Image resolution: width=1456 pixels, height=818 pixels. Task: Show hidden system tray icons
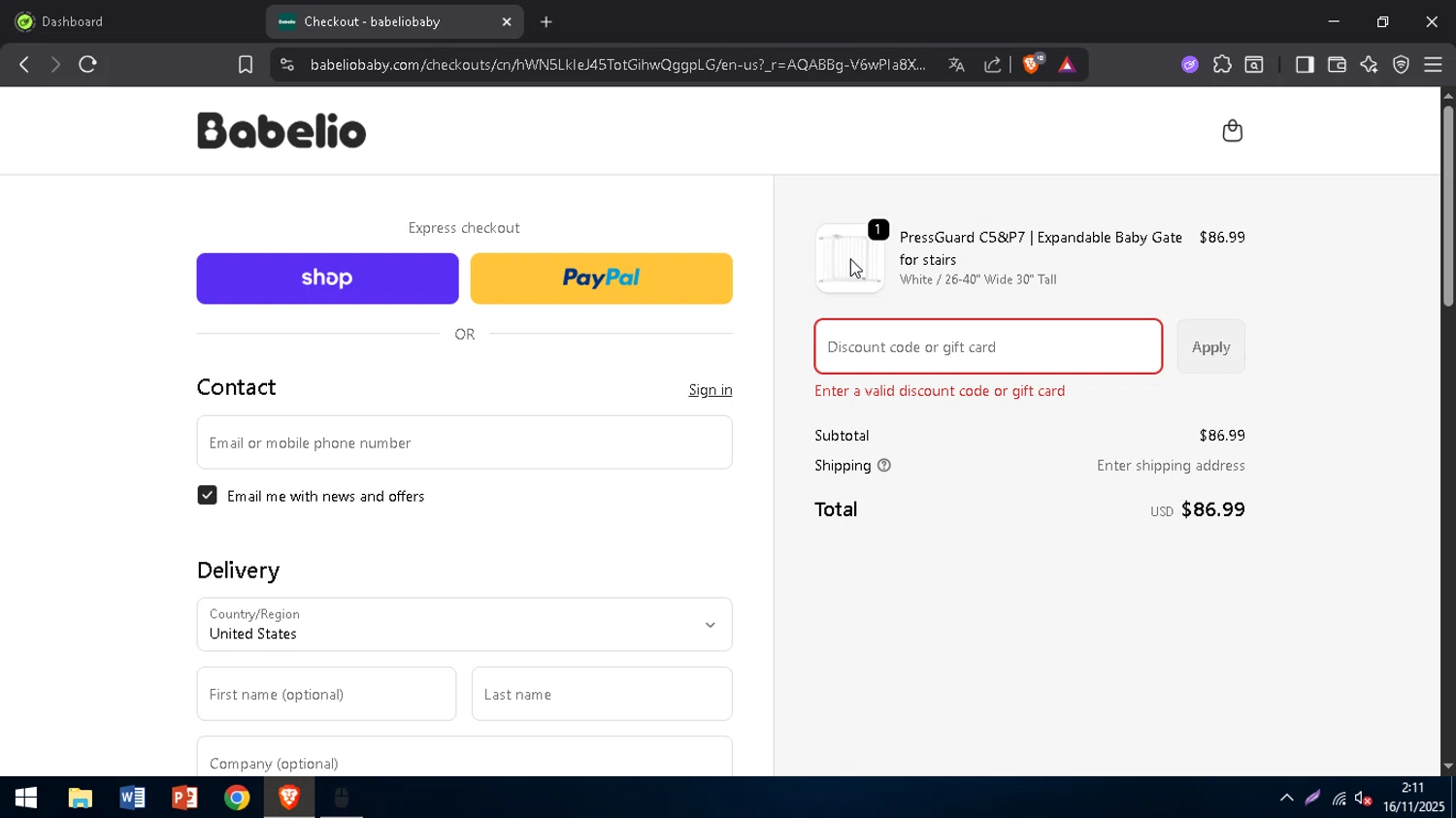point(1286,798)
